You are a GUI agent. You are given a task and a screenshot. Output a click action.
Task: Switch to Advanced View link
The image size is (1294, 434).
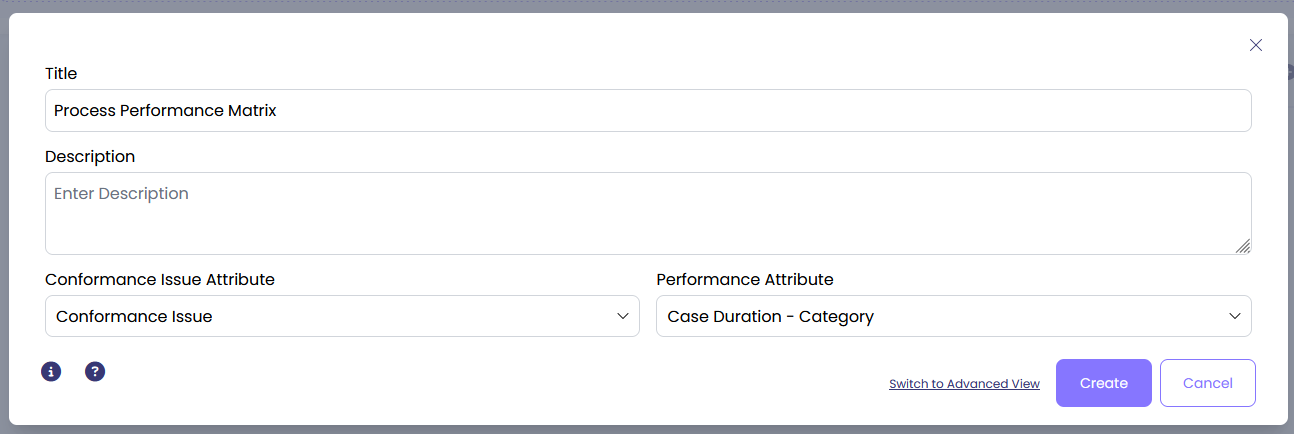[x=964, y=384]
